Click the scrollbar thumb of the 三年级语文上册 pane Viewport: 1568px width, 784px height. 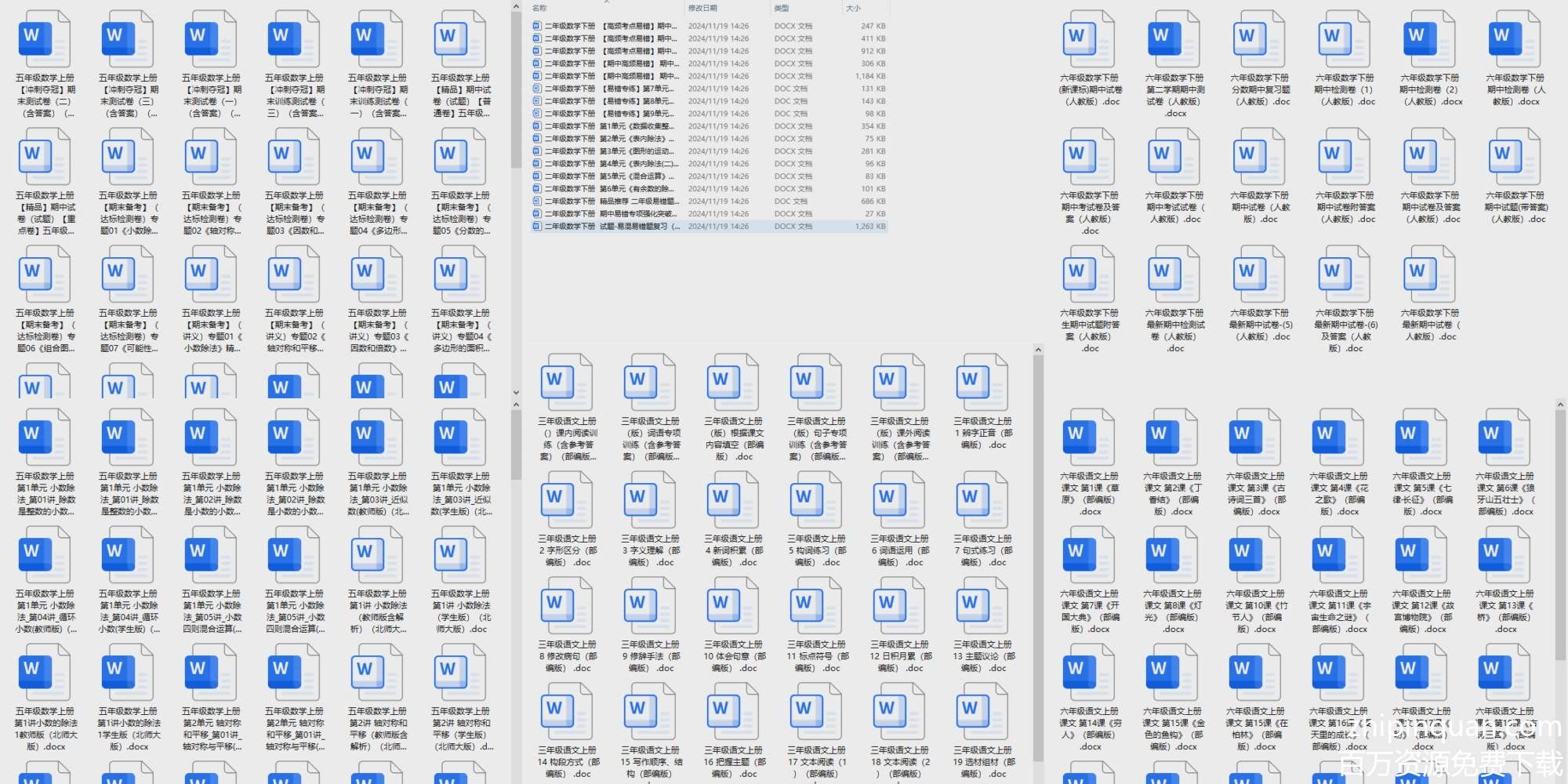[1038, 557]
